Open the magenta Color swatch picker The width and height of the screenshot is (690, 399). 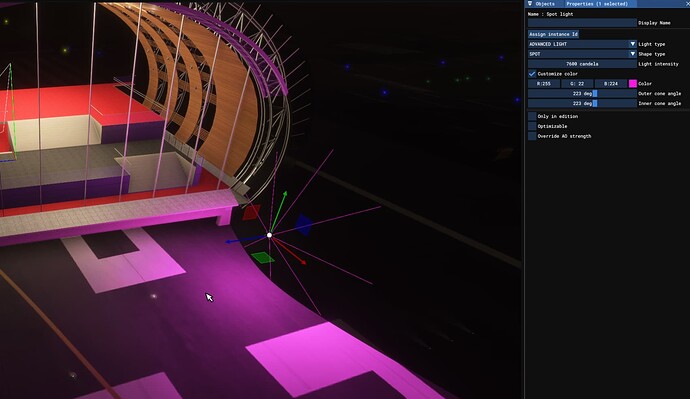click(x=633, y=84)
